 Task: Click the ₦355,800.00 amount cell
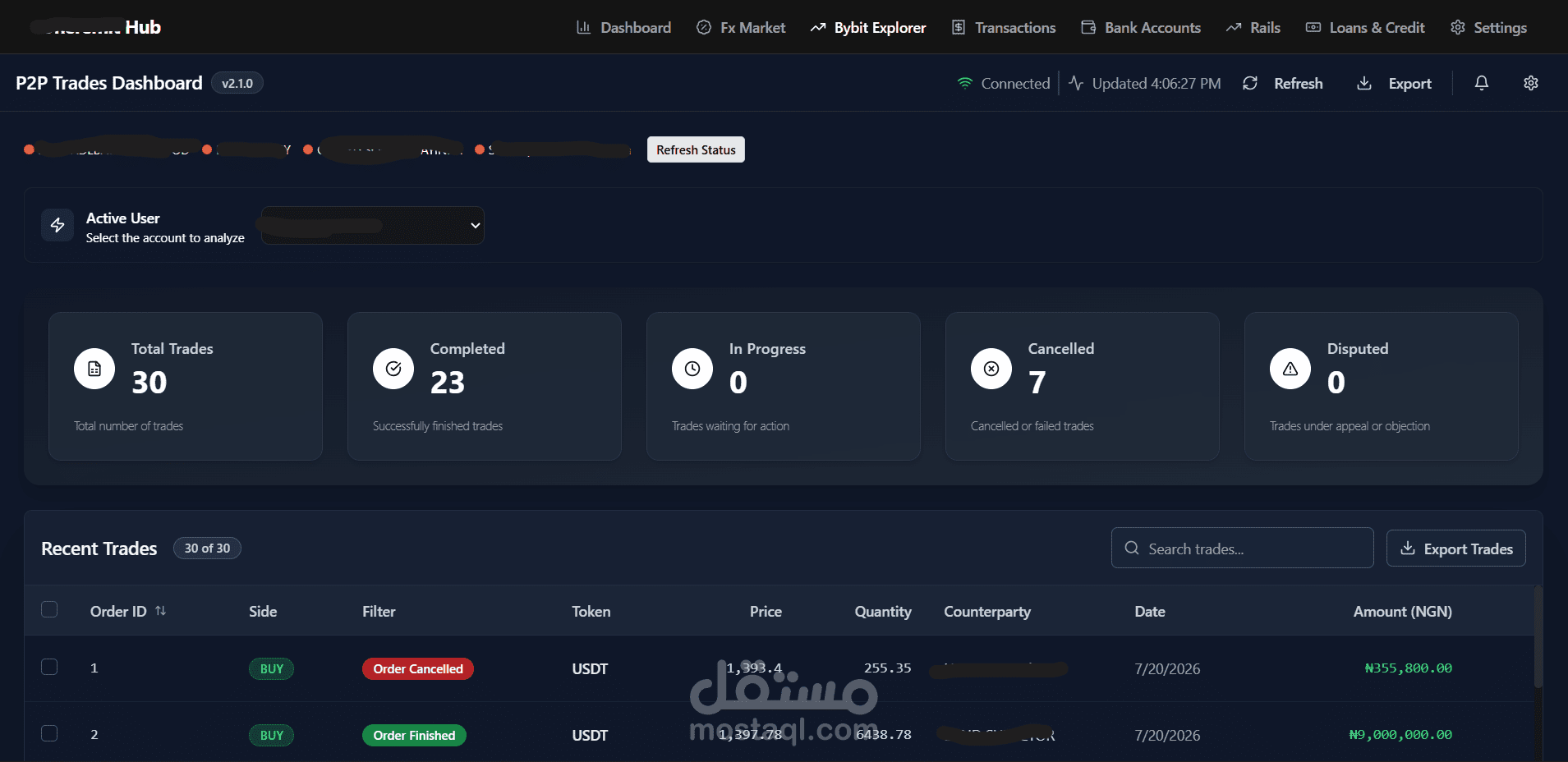(1408, 668)
